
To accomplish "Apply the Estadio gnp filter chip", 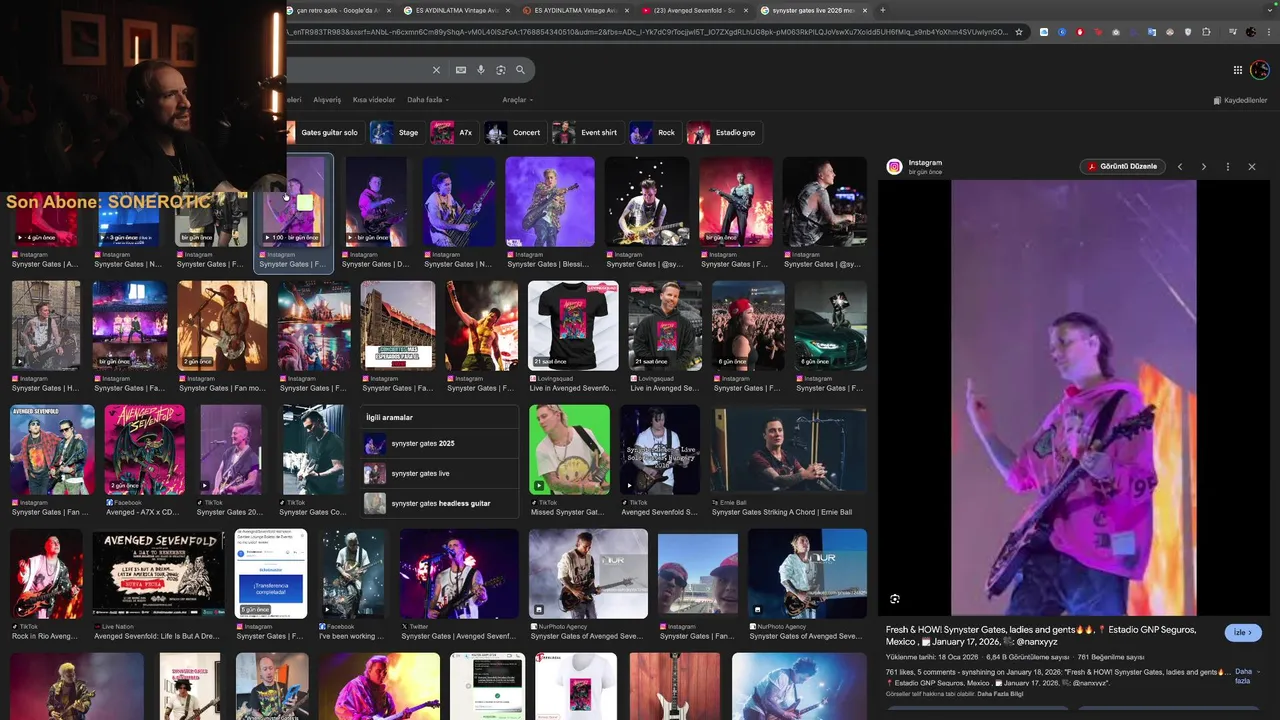I will (x=724, y=133).
